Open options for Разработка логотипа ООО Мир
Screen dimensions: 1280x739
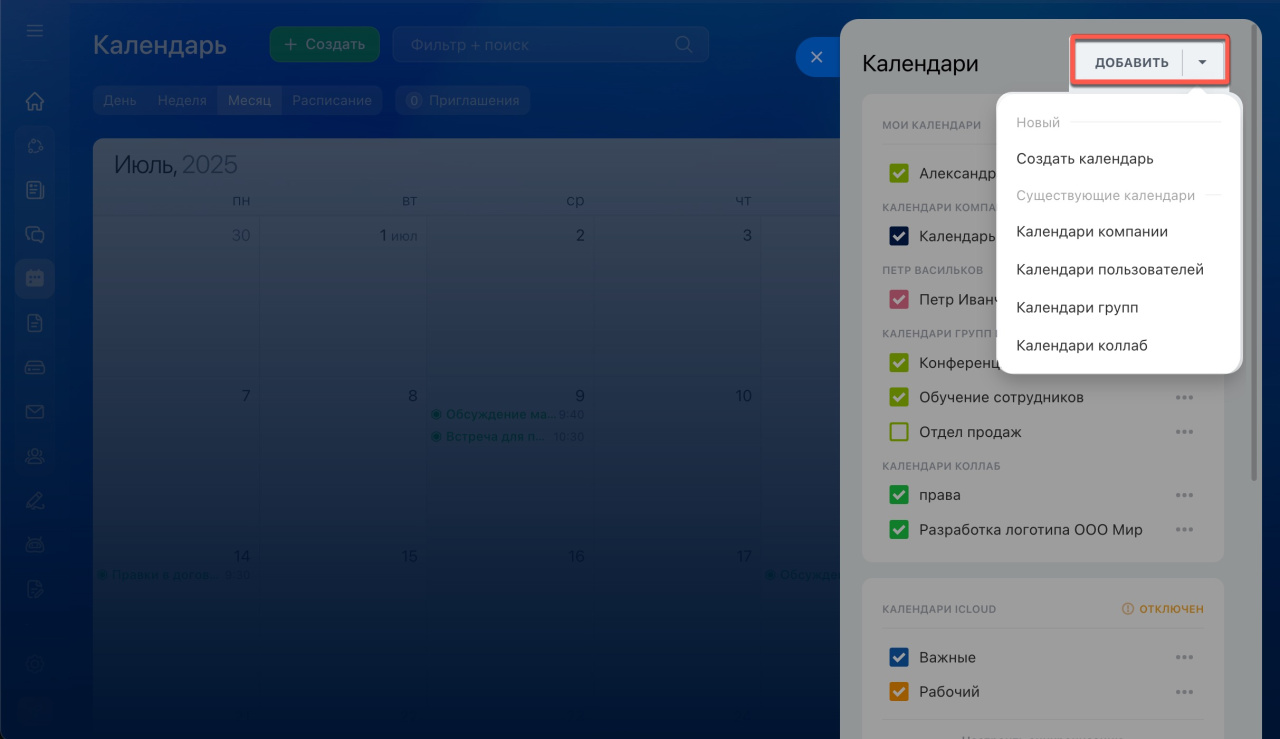[1184, 529]
